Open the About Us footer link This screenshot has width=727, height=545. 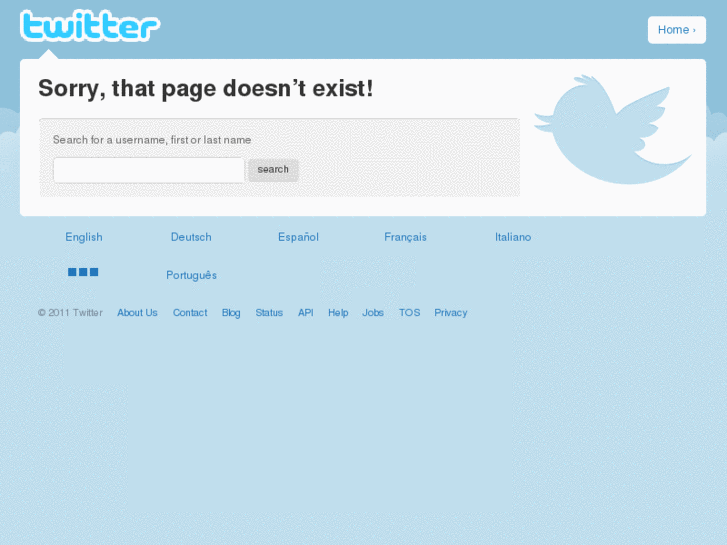pos(137,313)
